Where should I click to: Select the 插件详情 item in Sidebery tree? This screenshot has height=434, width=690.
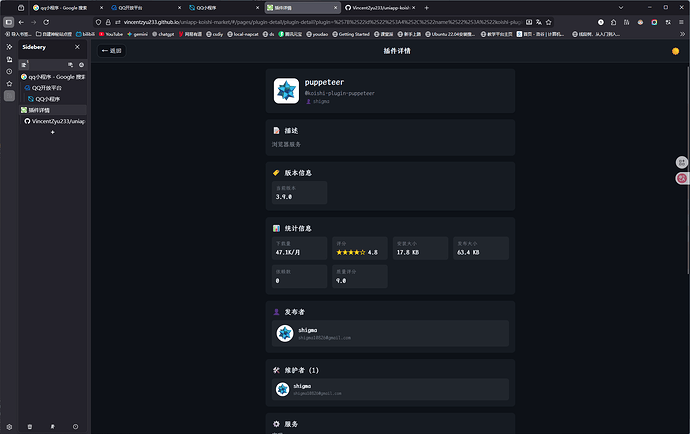point(39,110)
